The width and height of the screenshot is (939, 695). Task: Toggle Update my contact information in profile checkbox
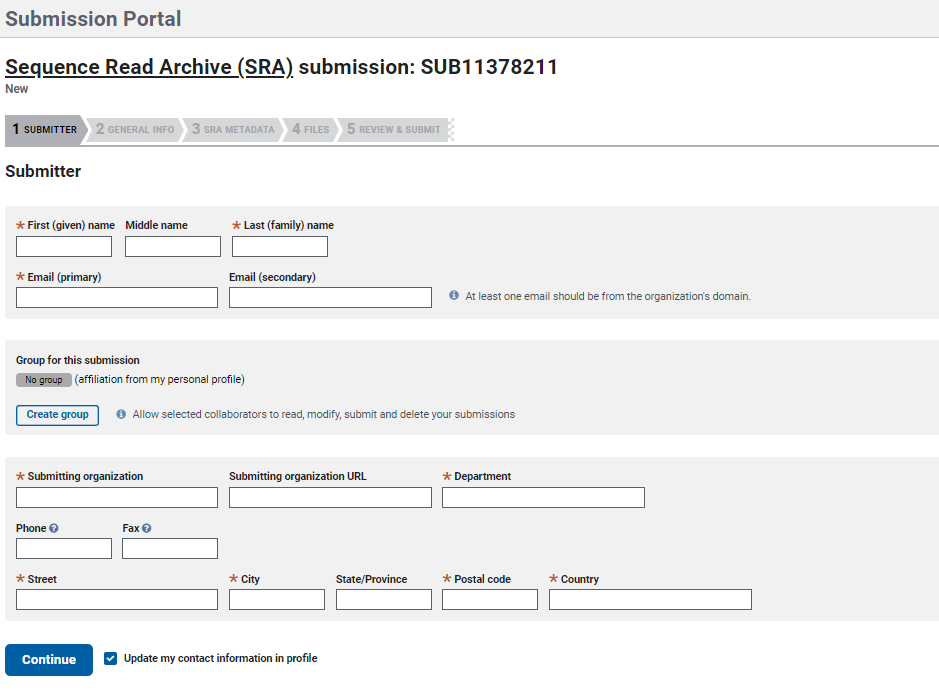110,658
